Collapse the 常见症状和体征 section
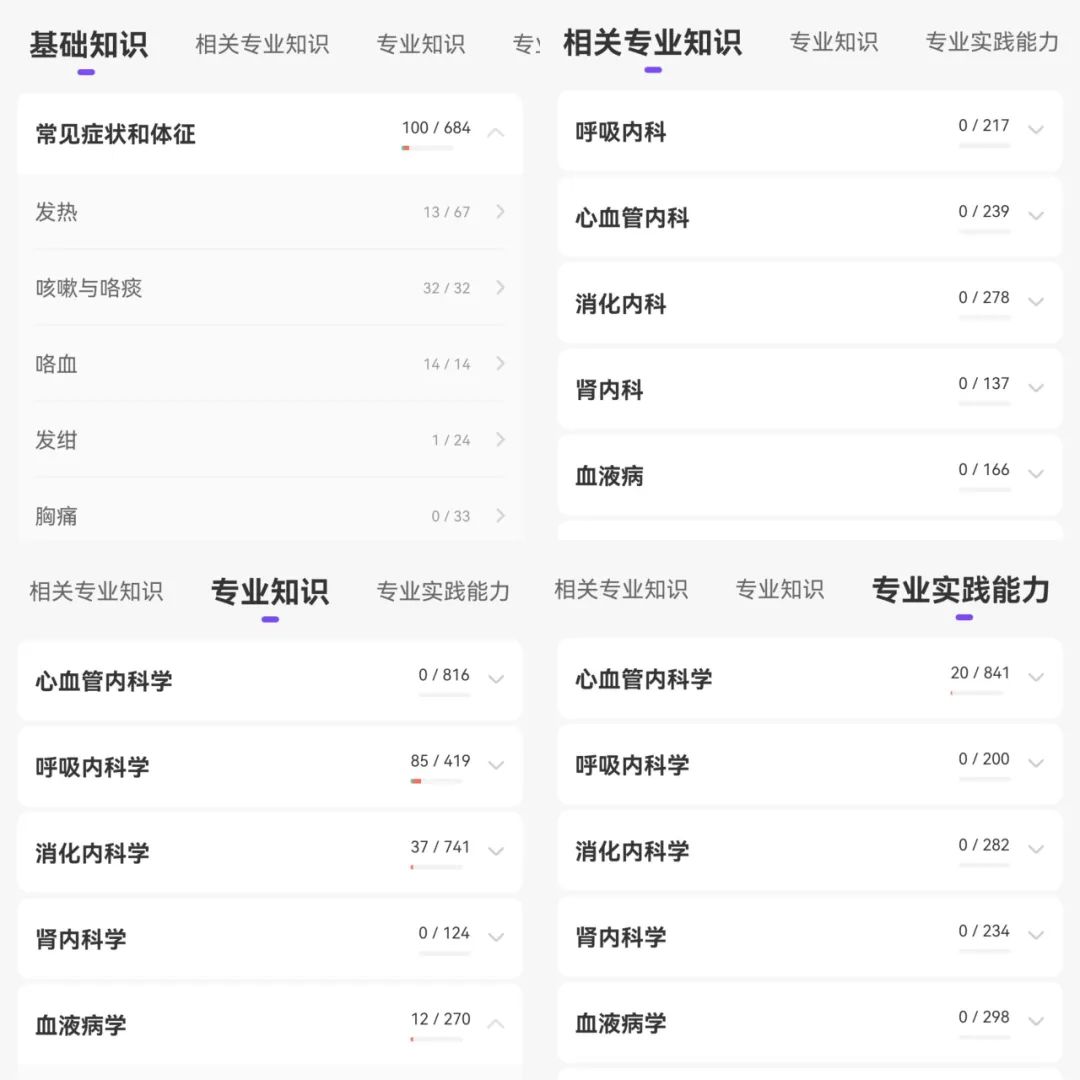Screen dimensions: 1080x1080 pos(496,133)
